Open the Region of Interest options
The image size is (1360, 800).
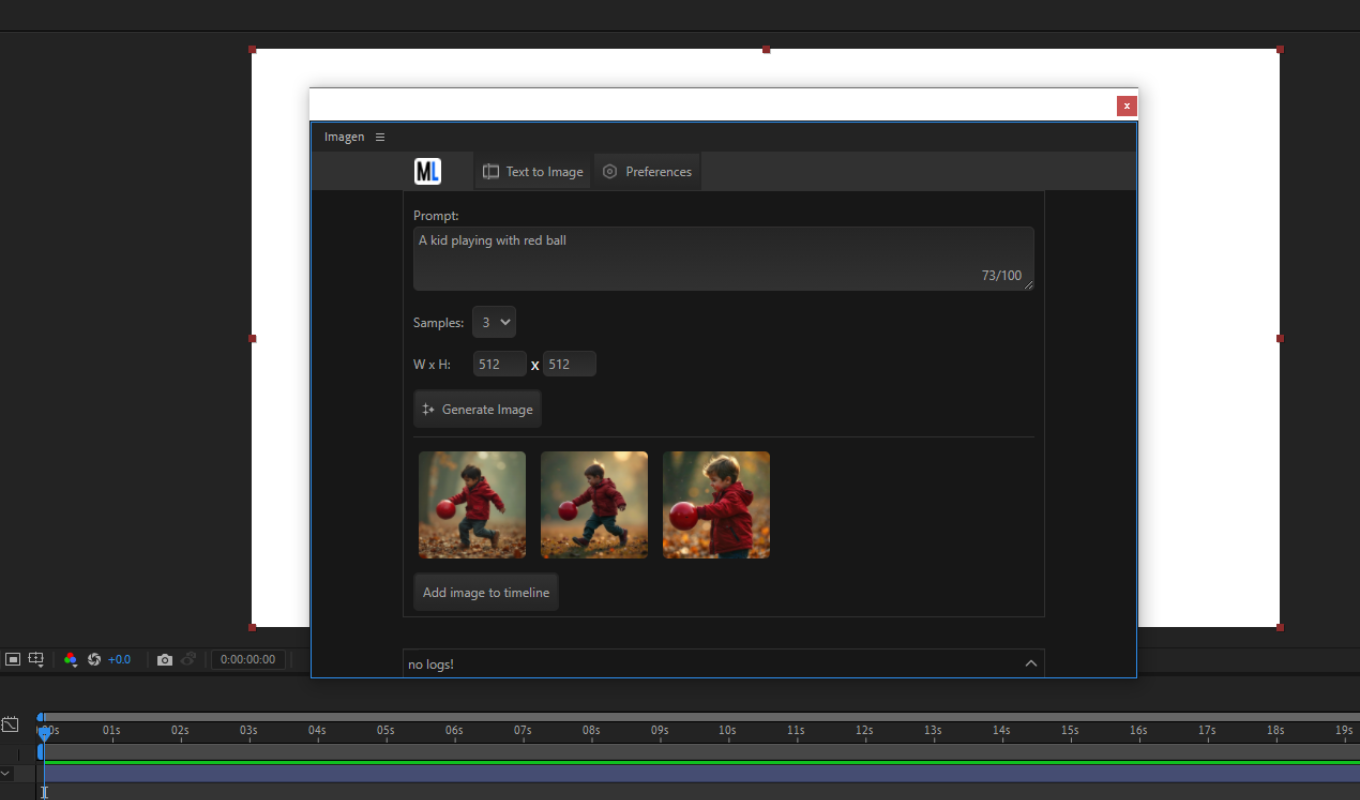(x=36, y=660)
